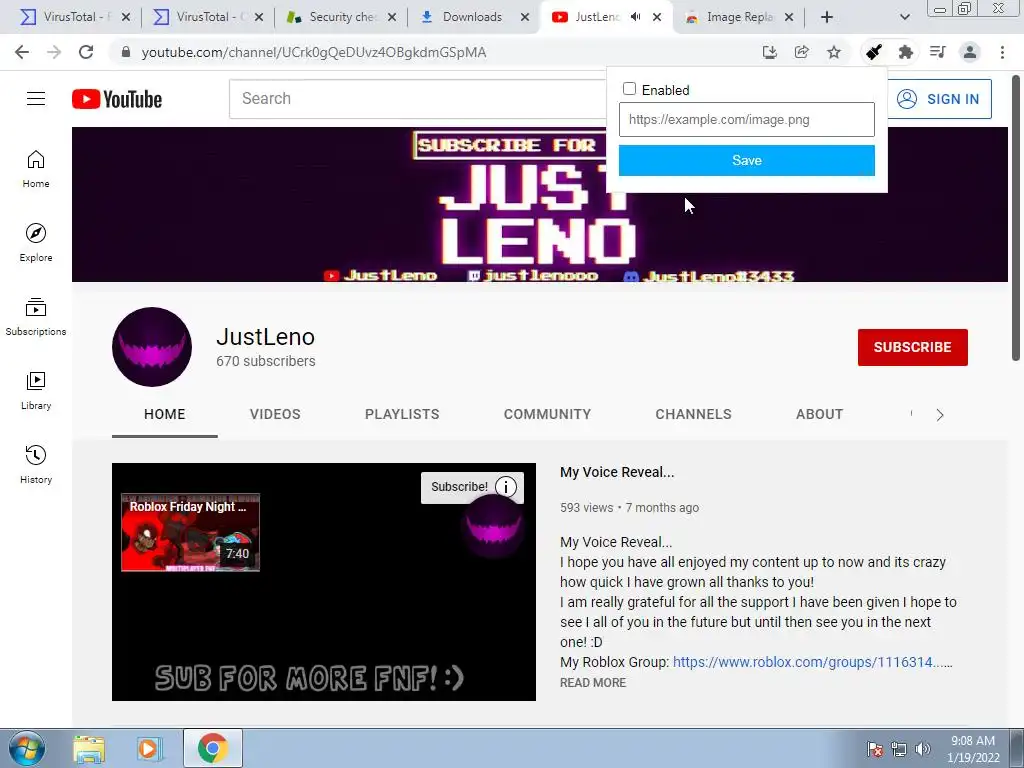Bookmark this page with the star
This screenshot has width=1024, height=768.
834,52
